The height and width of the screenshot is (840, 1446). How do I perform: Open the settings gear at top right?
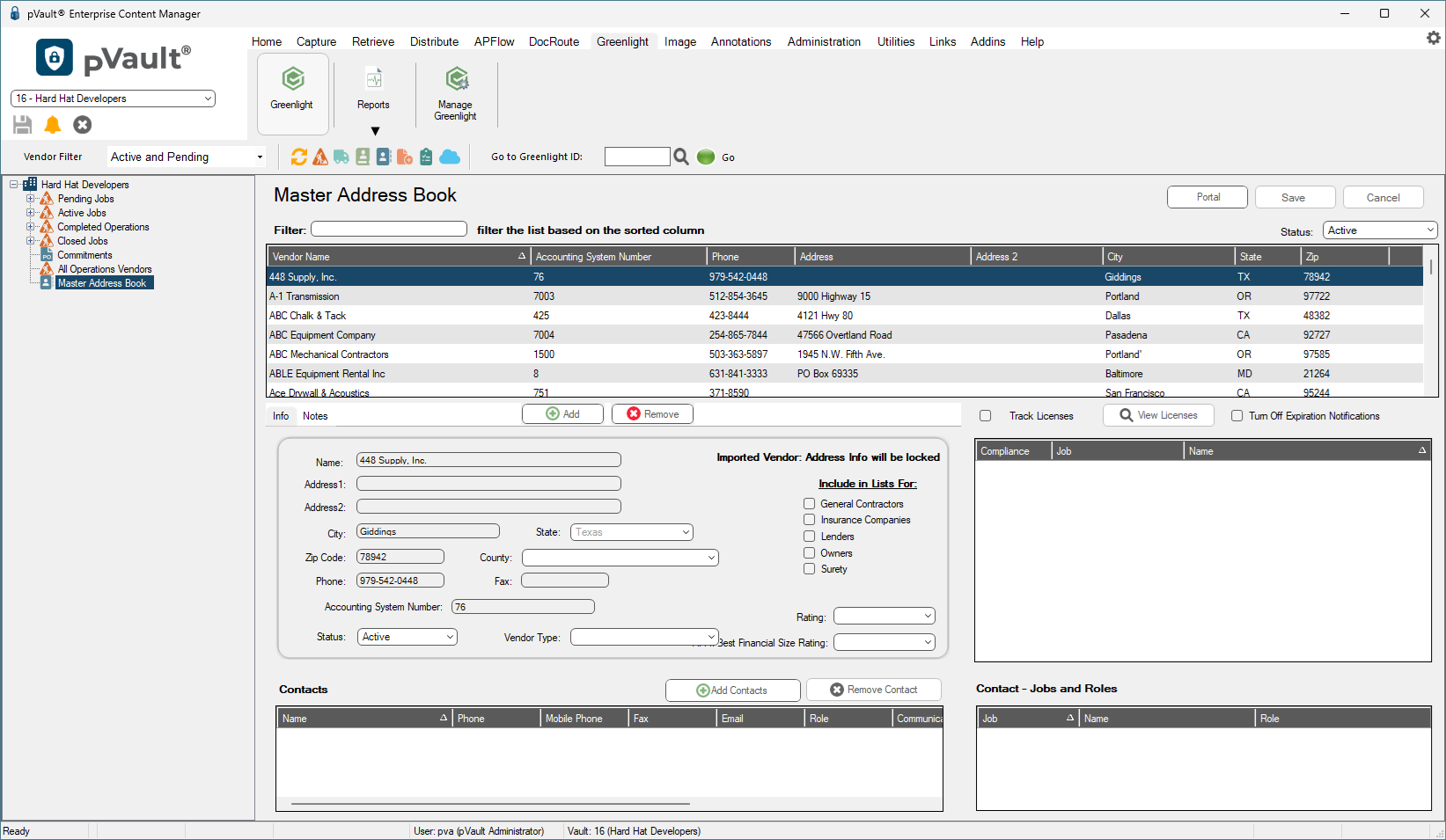[x=1434, y=38]
